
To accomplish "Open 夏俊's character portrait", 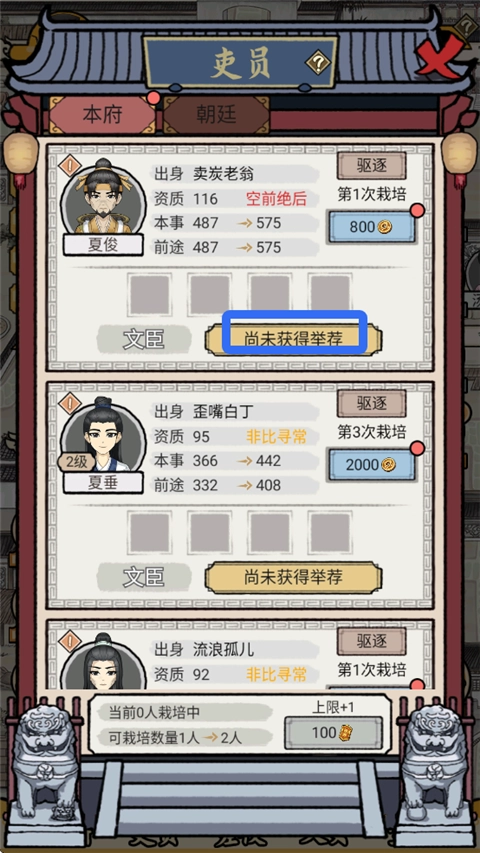I will [103, 197].
